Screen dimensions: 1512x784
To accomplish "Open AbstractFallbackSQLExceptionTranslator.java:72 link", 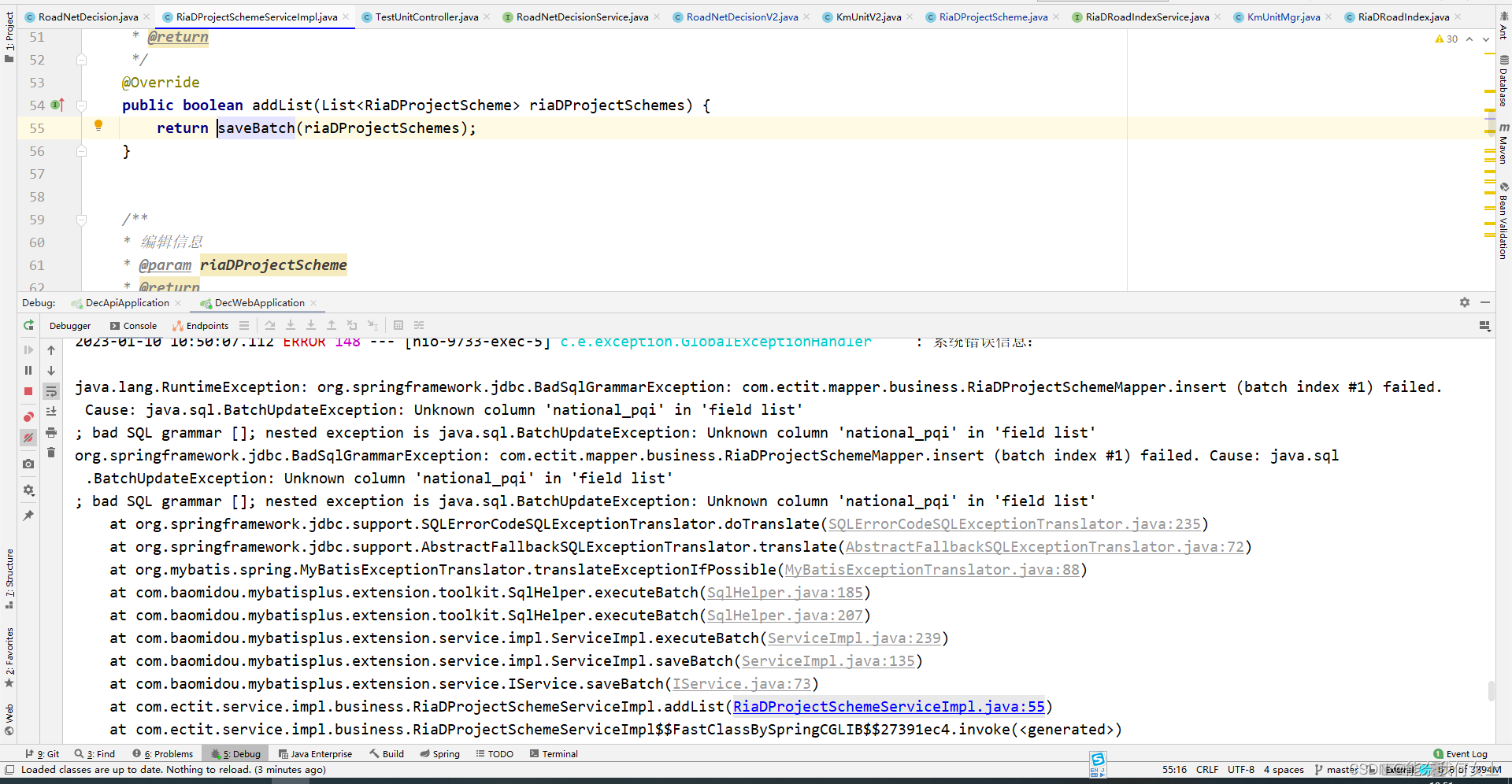I will coord(1044,547).
